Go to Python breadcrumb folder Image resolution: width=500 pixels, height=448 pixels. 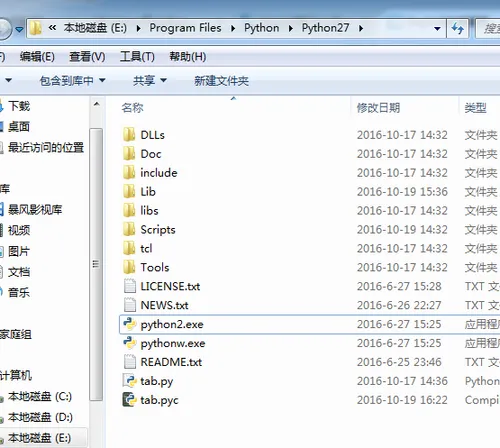click(262, 28)
